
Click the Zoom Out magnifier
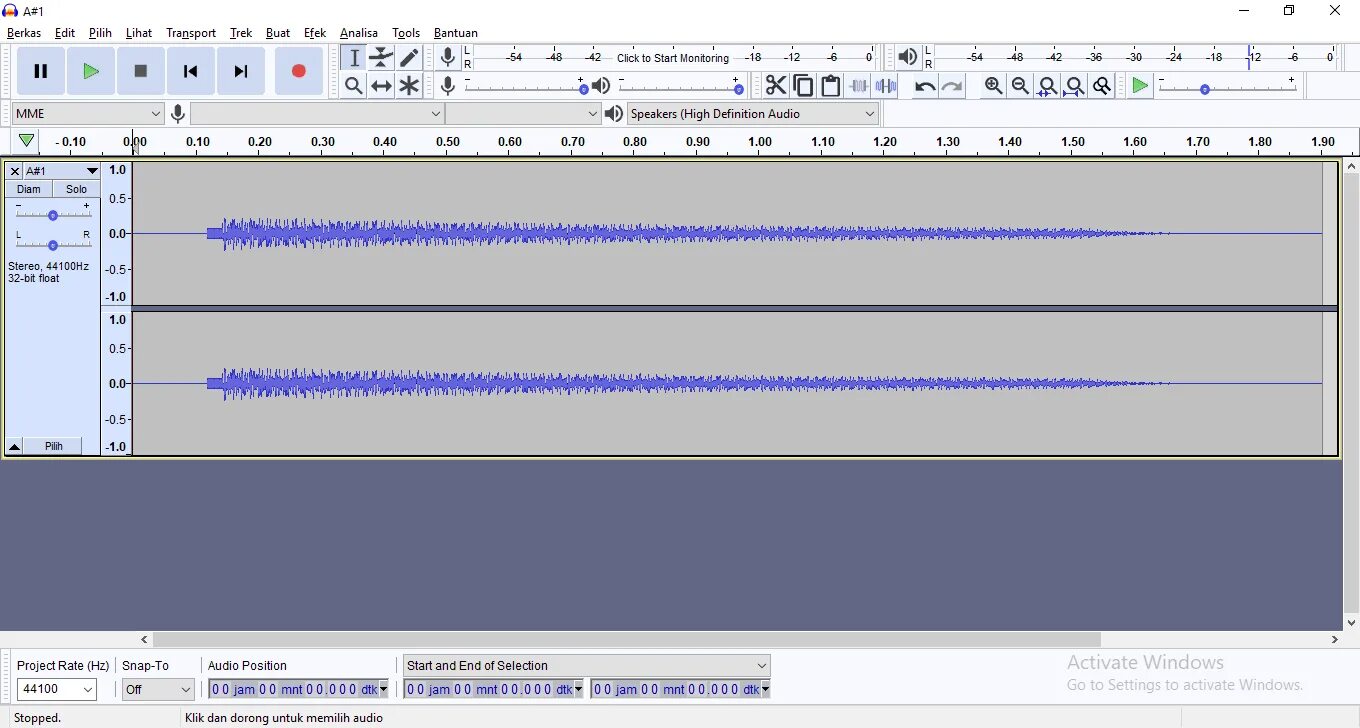pyautogui.click(x=1020, y=86)
